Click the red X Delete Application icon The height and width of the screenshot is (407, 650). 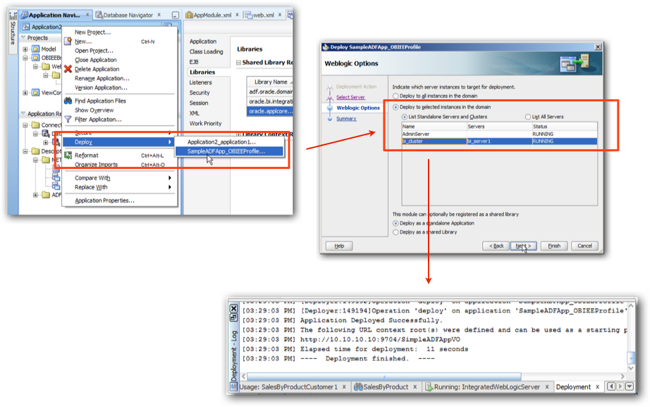[68, 69]
